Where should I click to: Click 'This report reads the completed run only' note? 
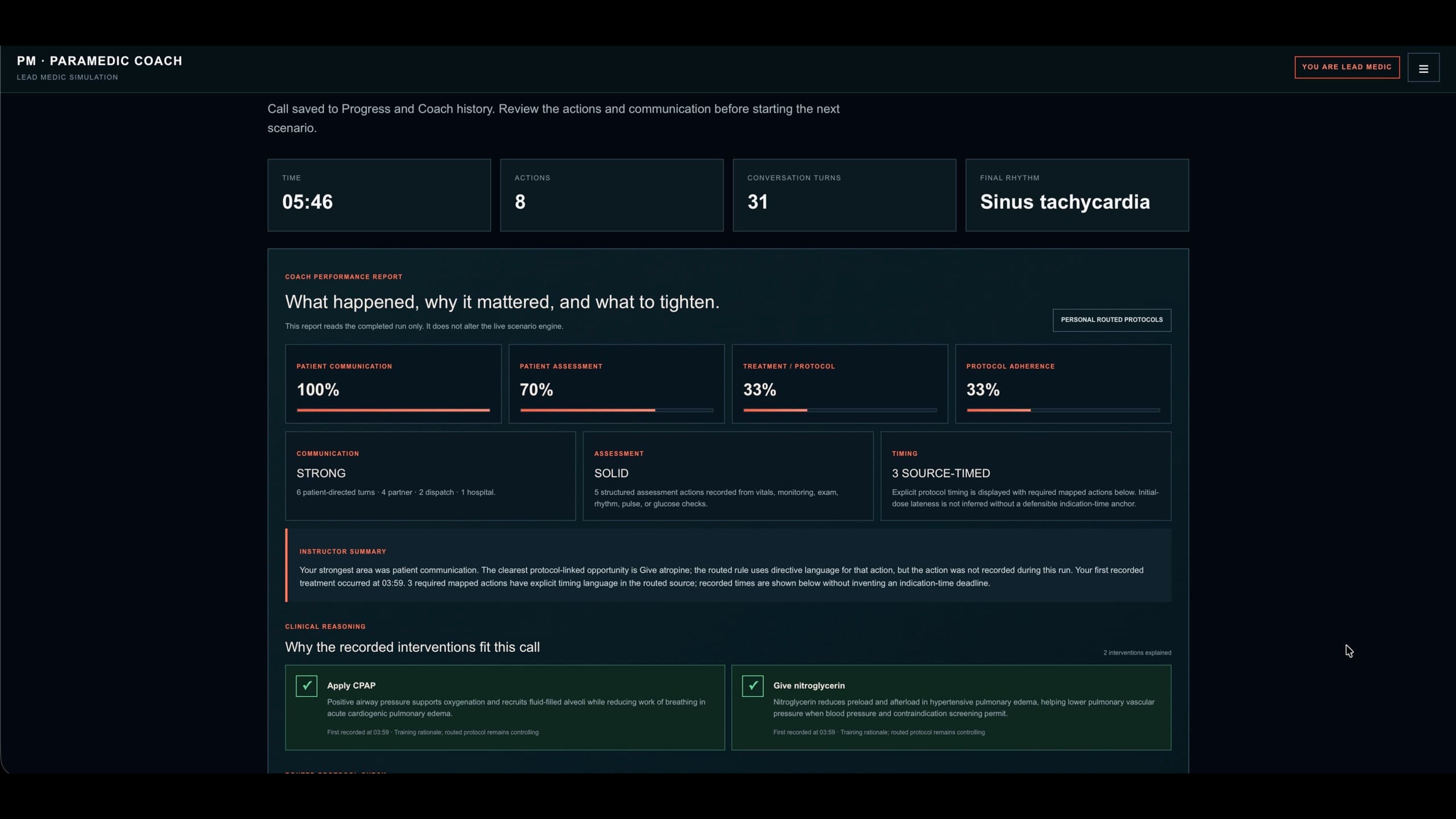(x=424, y=326)
